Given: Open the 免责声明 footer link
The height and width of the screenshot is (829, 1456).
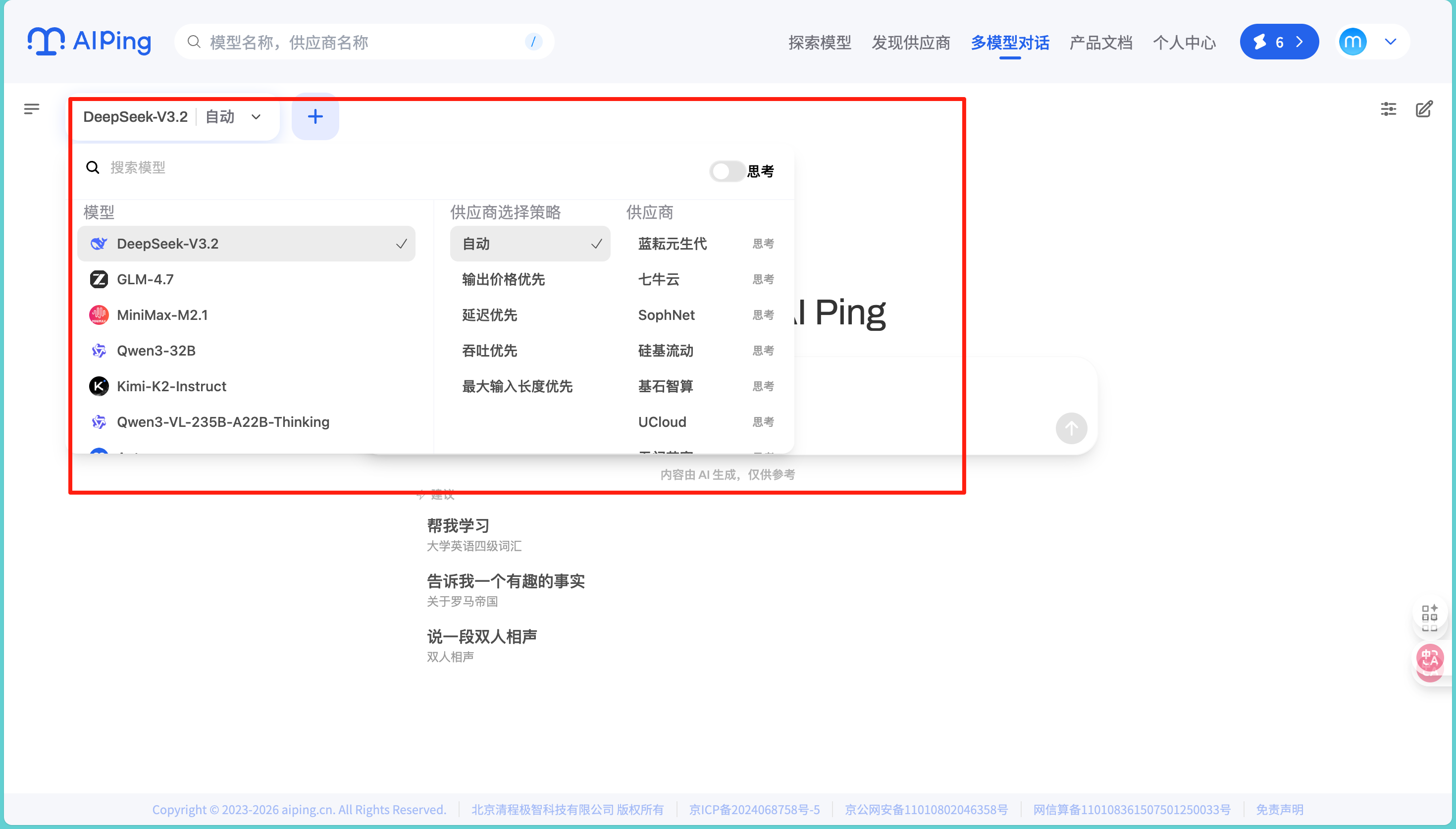Looking at the screenshot, I should [x=1280, y=809].
